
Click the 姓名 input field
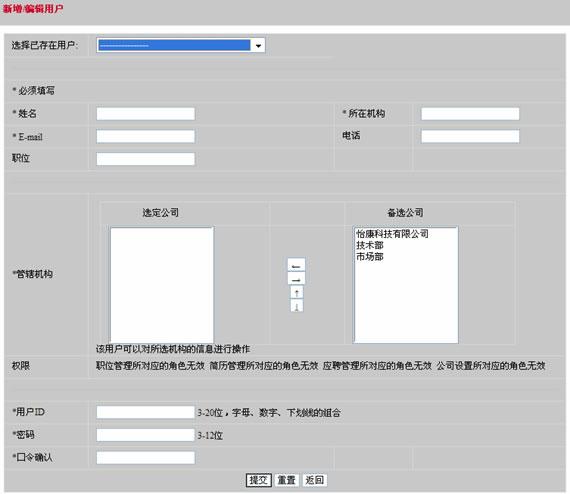coord(145,114)
